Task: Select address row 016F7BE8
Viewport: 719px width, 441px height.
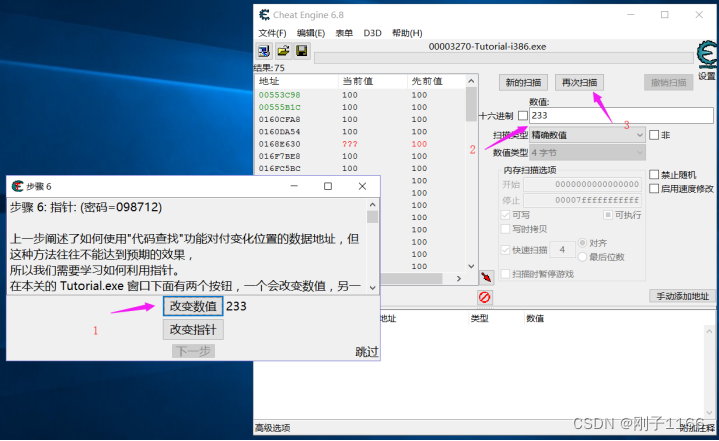Action: [x=360, y=156]
